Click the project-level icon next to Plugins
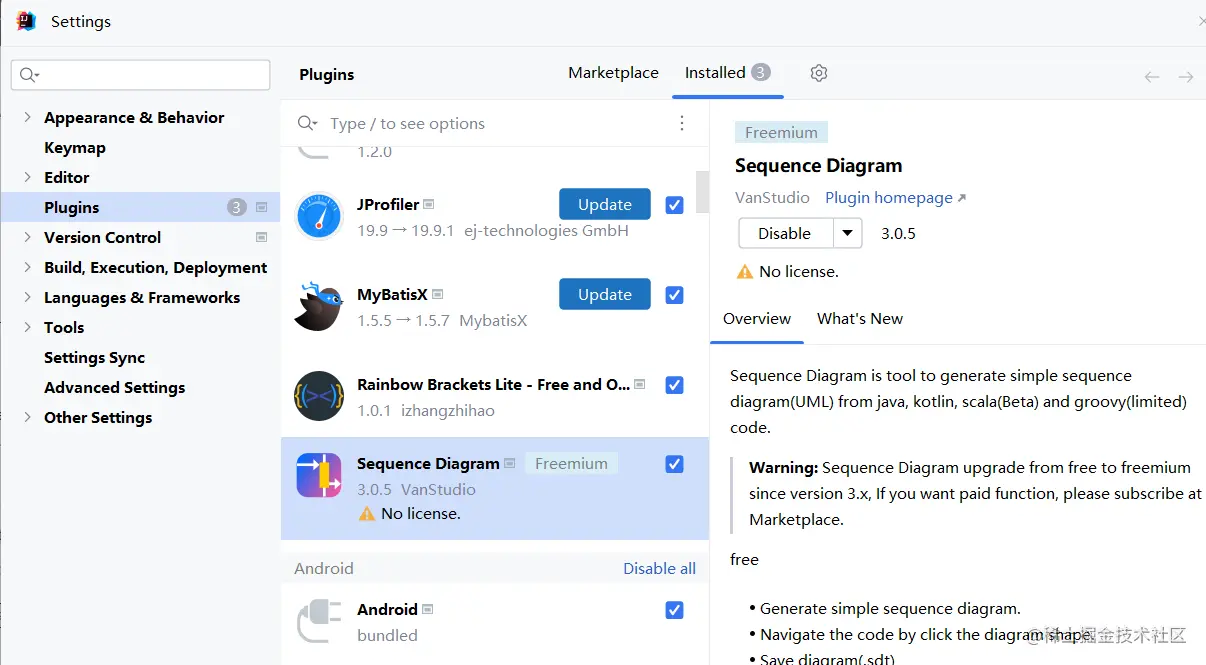This screenshot has width=1206, height=665. [262, 207]
